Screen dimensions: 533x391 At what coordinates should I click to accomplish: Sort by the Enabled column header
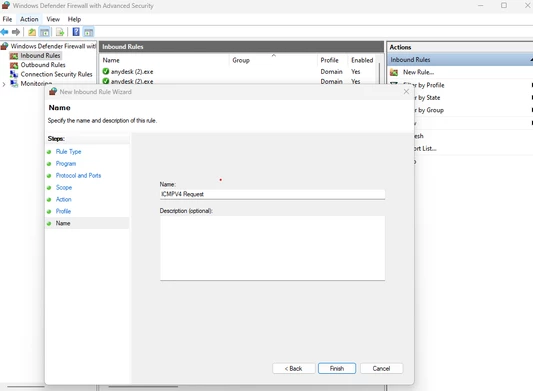[x=362, y=60]
